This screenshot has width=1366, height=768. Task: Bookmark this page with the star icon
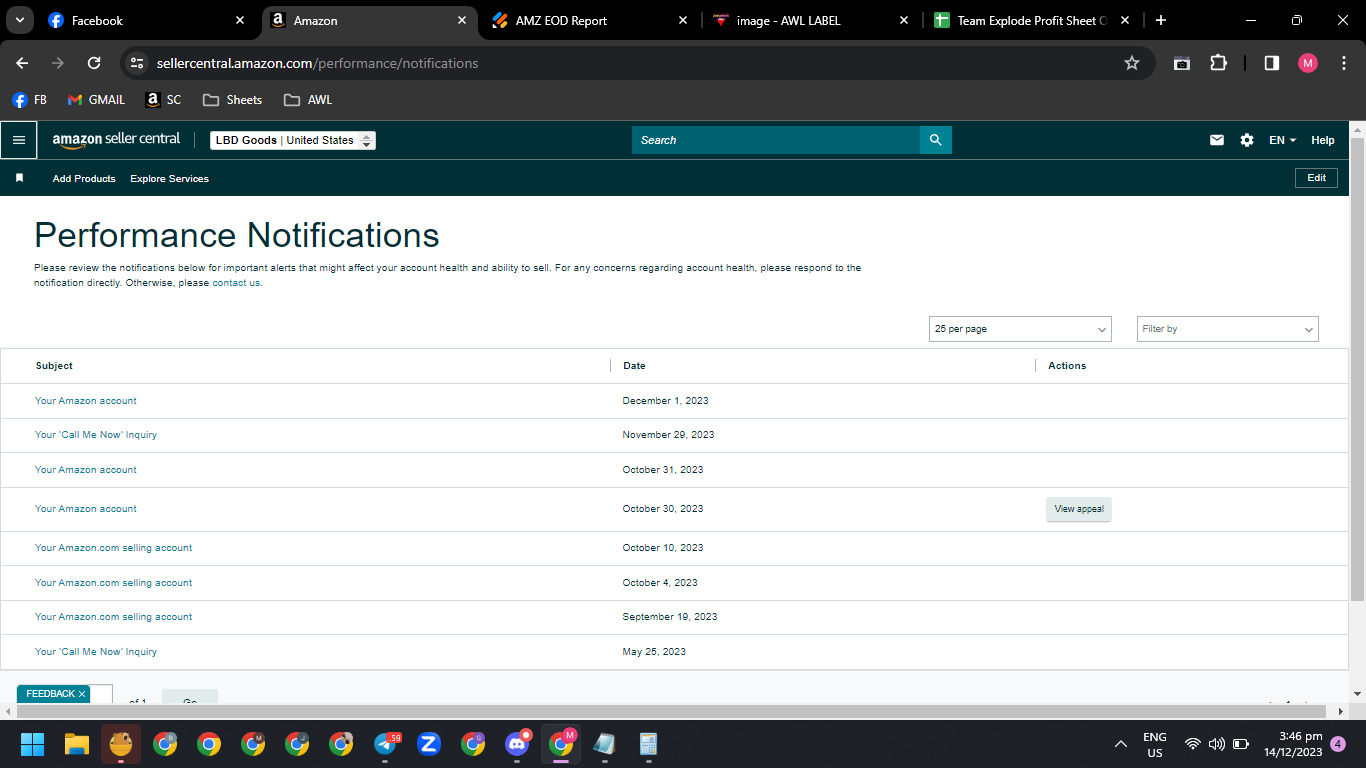(1132, 63)
